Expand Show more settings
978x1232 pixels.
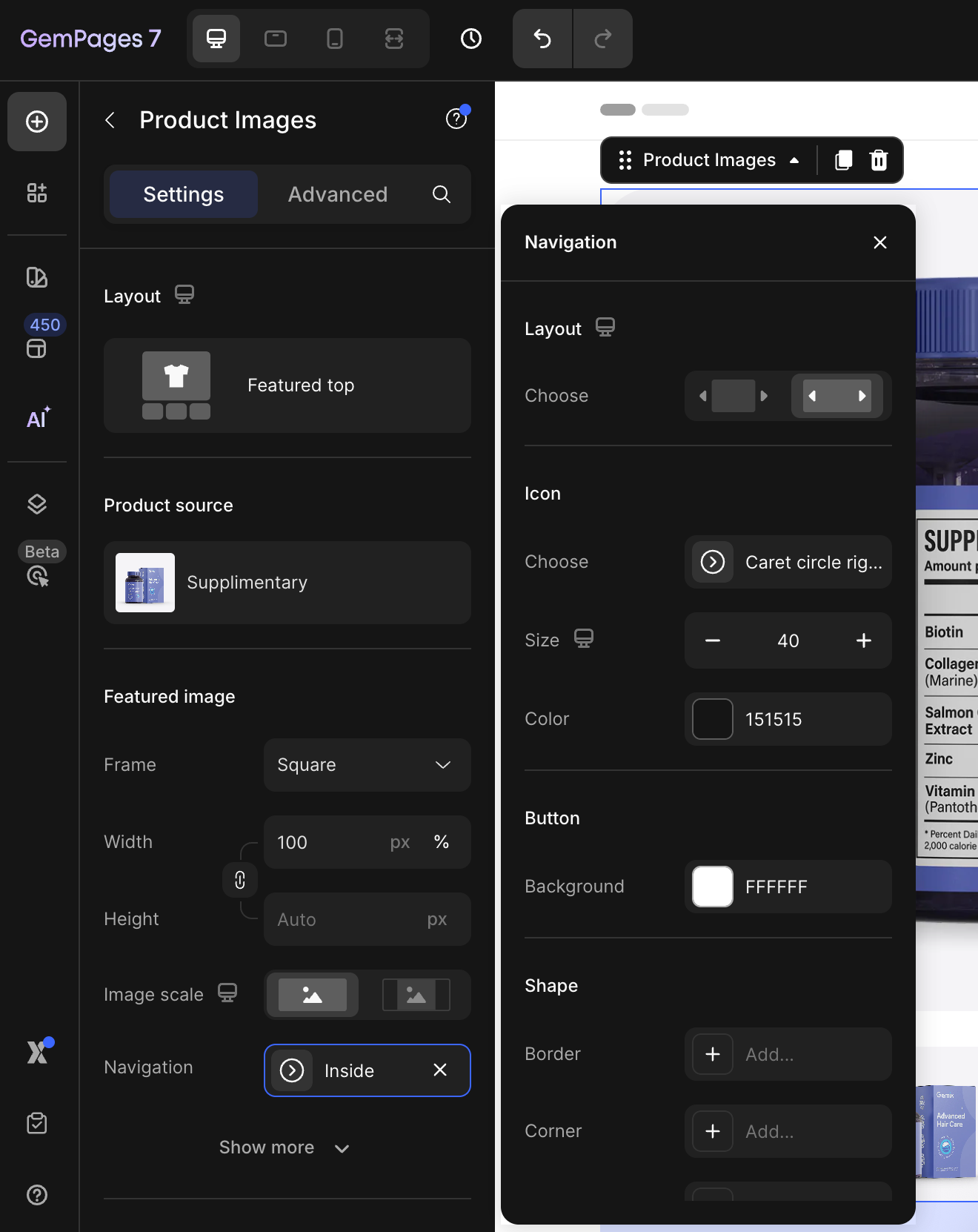[285, 1147]
